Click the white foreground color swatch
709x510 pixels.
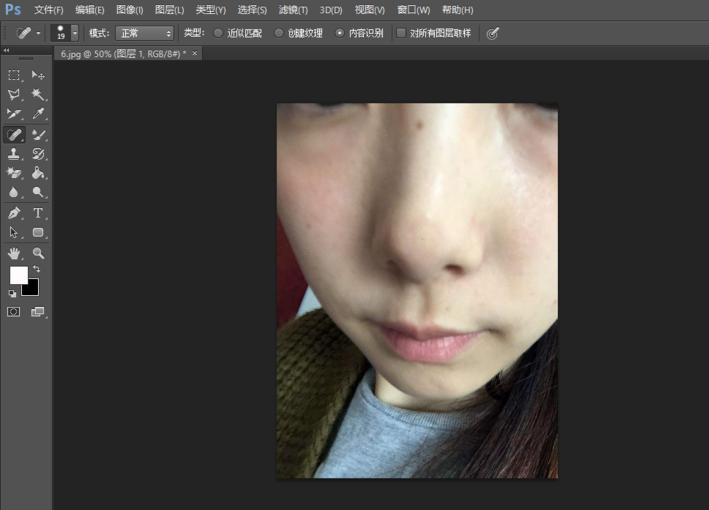(18, 274)
